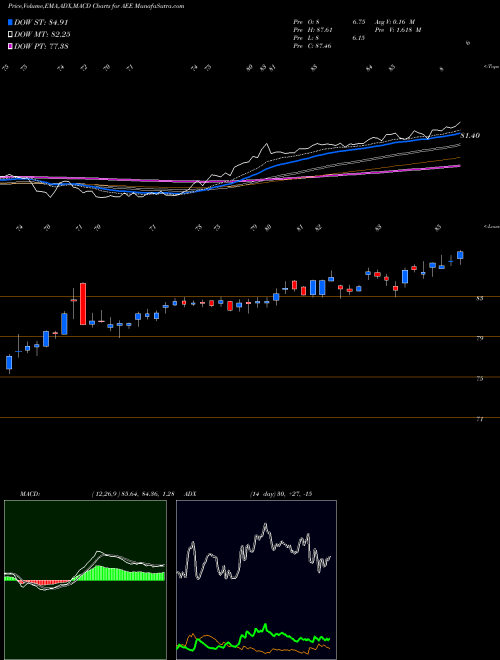Click the 'Pre C: 87.46' value

[x=312, y=46]
